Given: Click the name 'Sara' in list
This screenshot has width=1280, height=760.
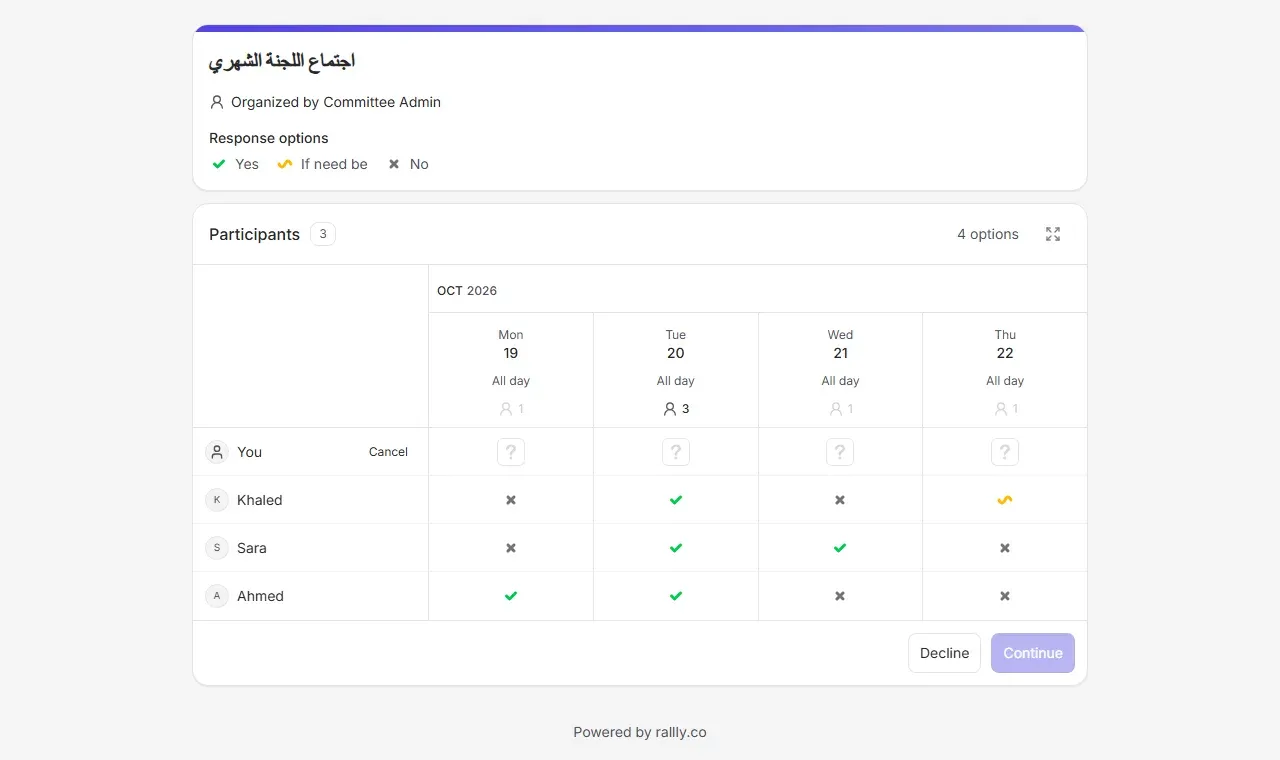Looking at the screenshot, I should [x=252, y=548].
